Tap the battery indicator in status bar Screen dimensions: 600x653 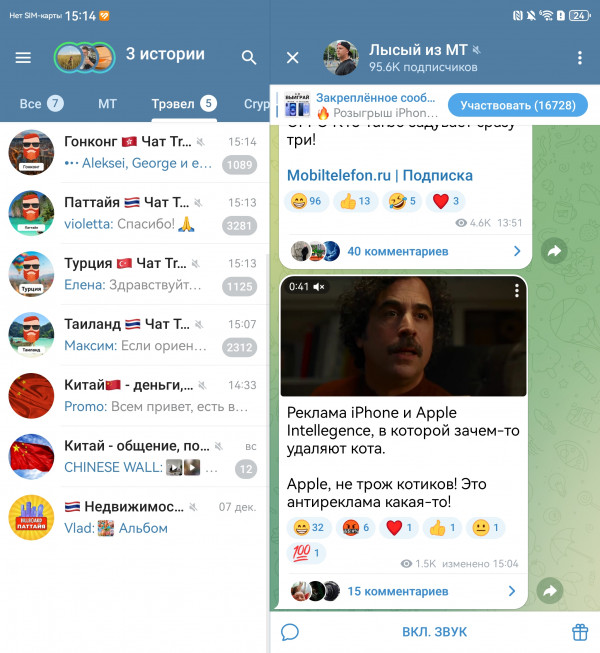tap(580, 16)
